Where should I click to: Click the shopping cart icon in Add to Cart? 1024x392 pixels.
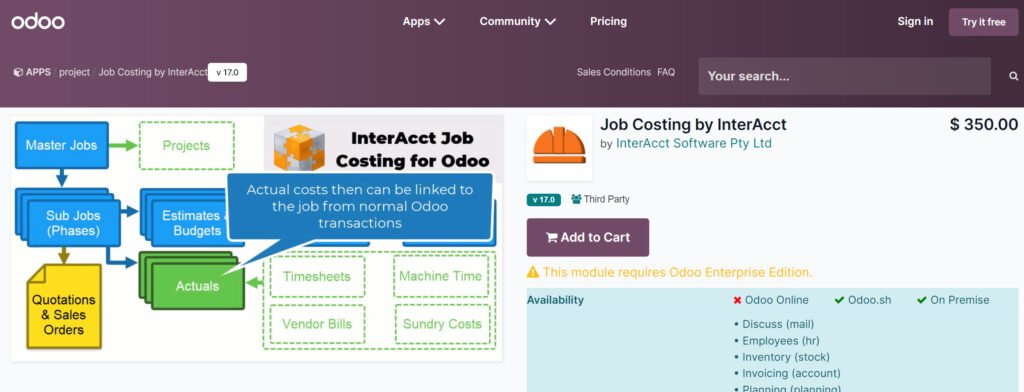[x=552, y=238]
